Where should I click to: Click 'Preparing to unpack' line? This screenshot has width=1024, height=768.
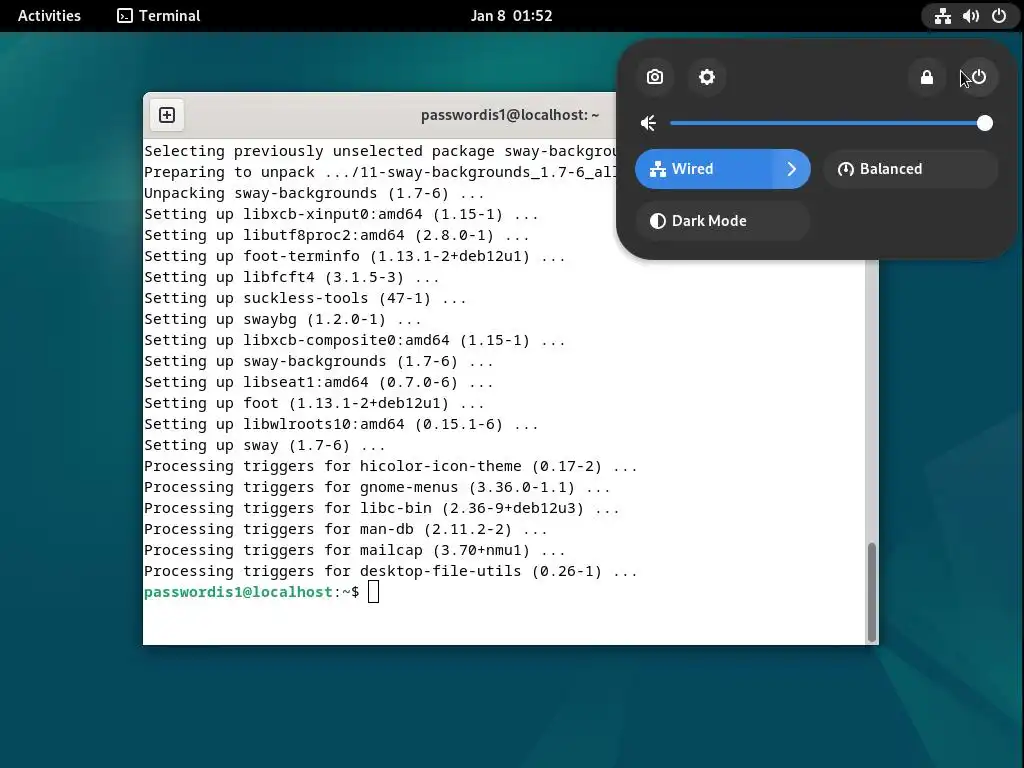(x=380, y=172)
